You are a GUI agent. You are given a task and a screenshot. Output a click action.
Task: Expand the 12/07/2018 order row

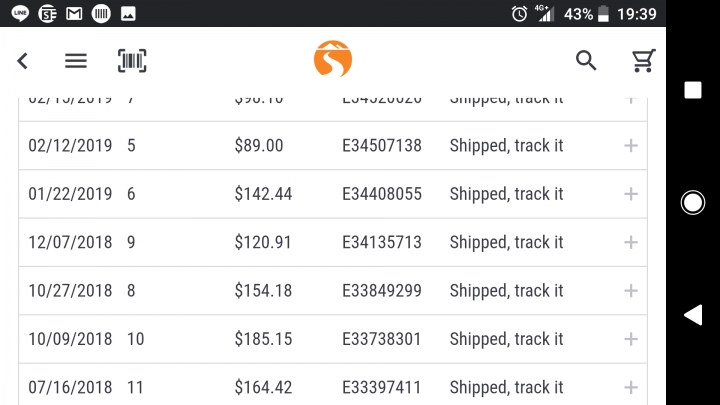tap(631, 242)
